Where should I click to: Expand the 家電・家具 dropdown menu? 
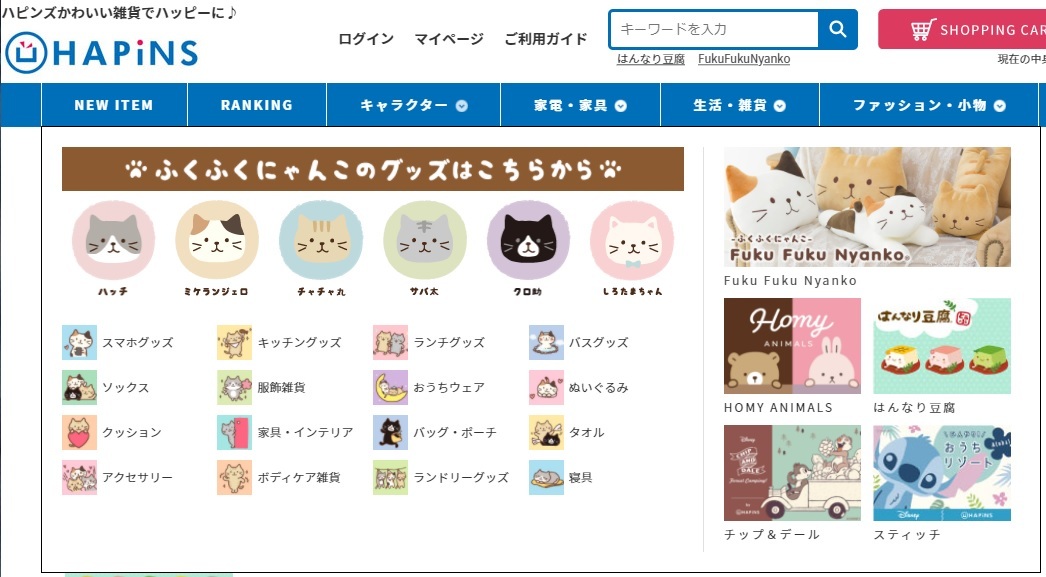coord(580,105)
